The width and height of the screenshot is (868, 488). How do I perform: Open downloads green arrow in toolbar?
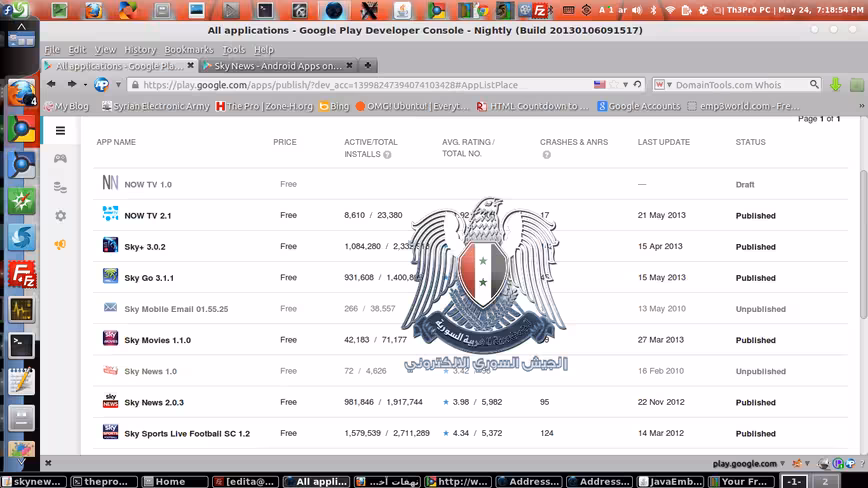tap(835, 85)
